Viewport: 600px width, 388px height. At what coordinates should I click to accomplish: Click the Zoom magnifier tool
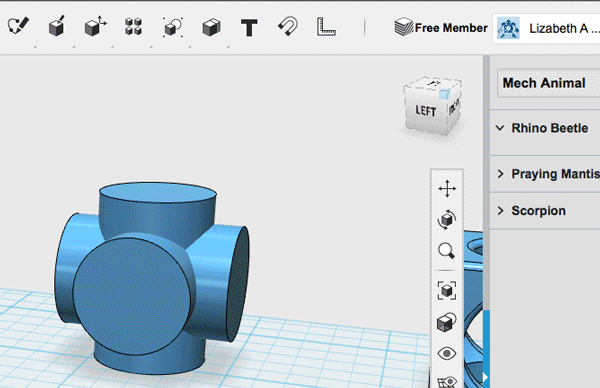tap(447, 251)
